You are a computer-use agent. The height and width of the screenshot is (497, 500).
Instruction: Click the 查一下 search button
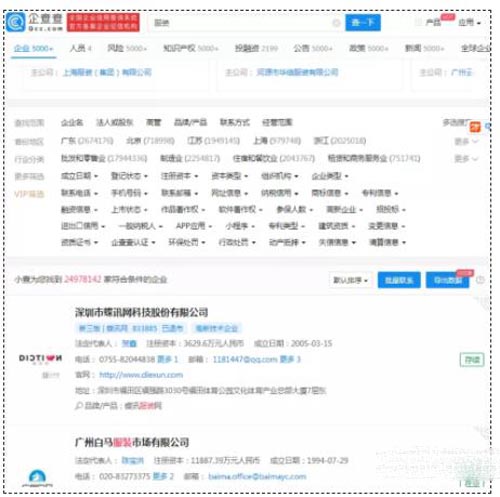(x=363, y=23)
